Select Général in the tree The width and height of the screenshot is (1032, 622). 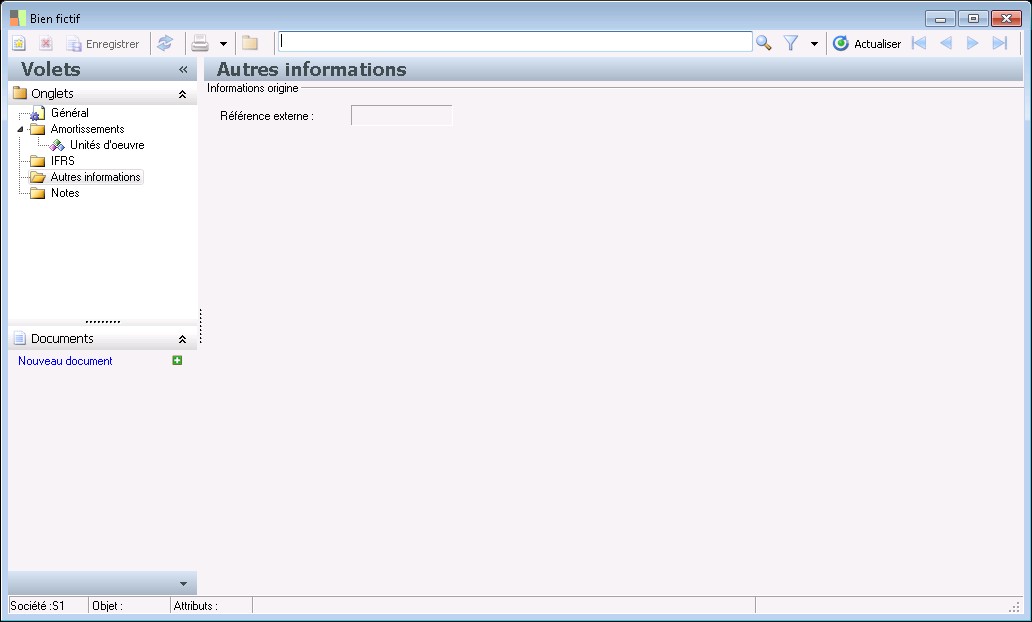70,113
